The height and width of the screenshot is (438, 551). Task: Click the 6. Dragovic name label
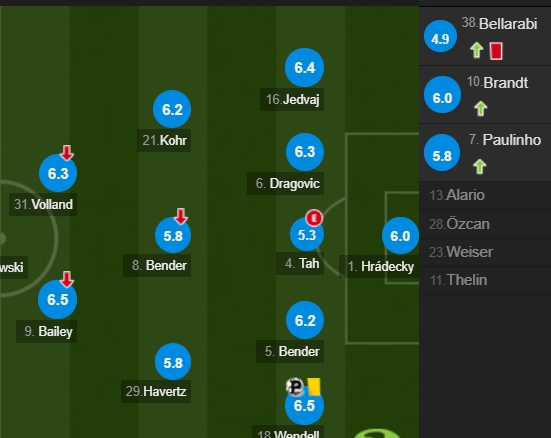click(x=285, y=183)
